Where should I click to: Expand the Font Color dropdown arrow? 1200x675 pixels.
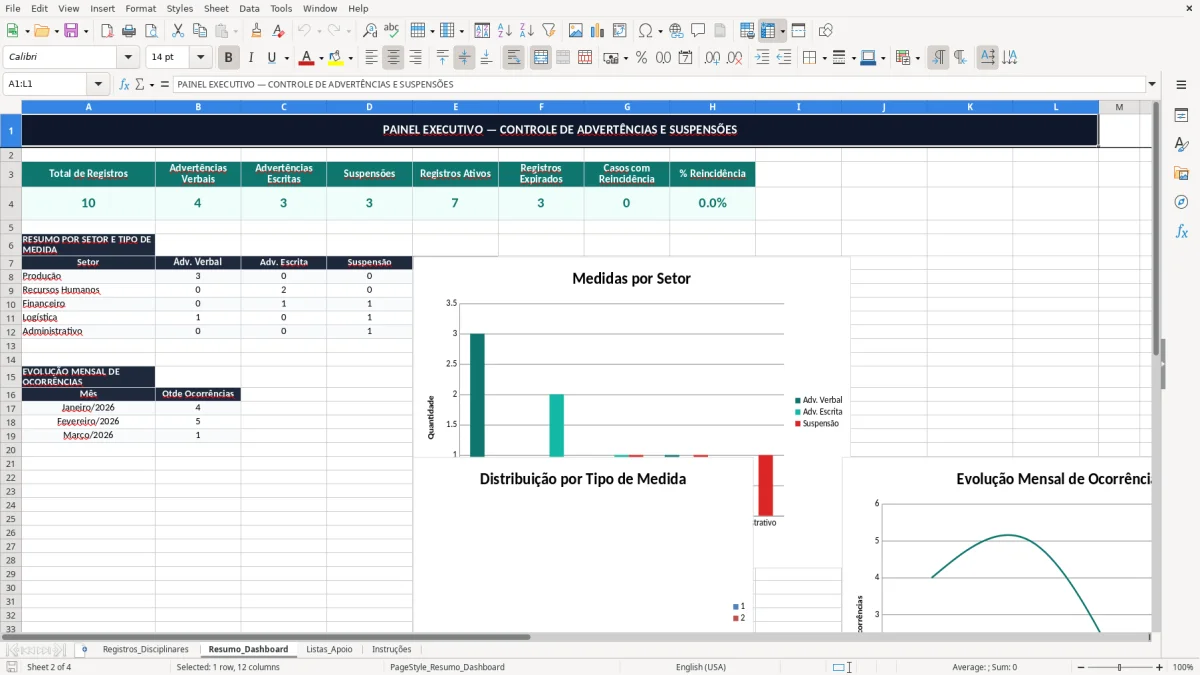coord(321,58)
